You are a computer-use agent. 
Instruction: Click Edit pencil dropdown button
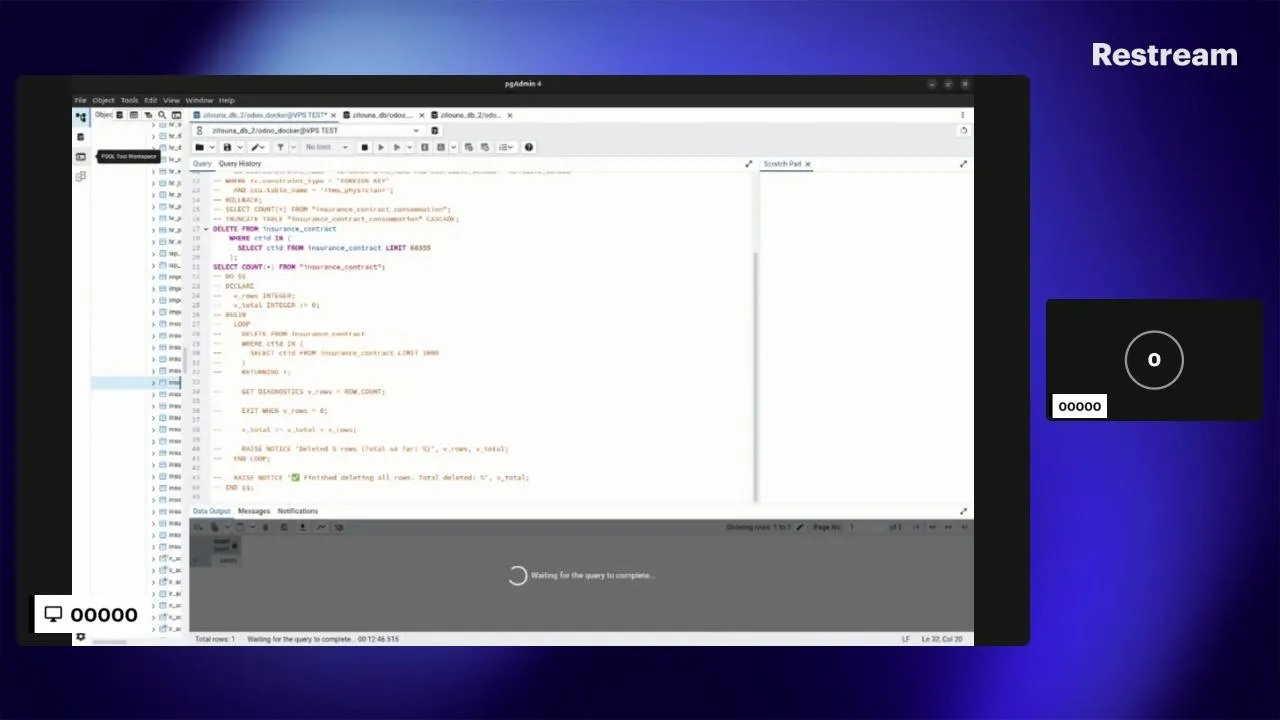[258, 147]
